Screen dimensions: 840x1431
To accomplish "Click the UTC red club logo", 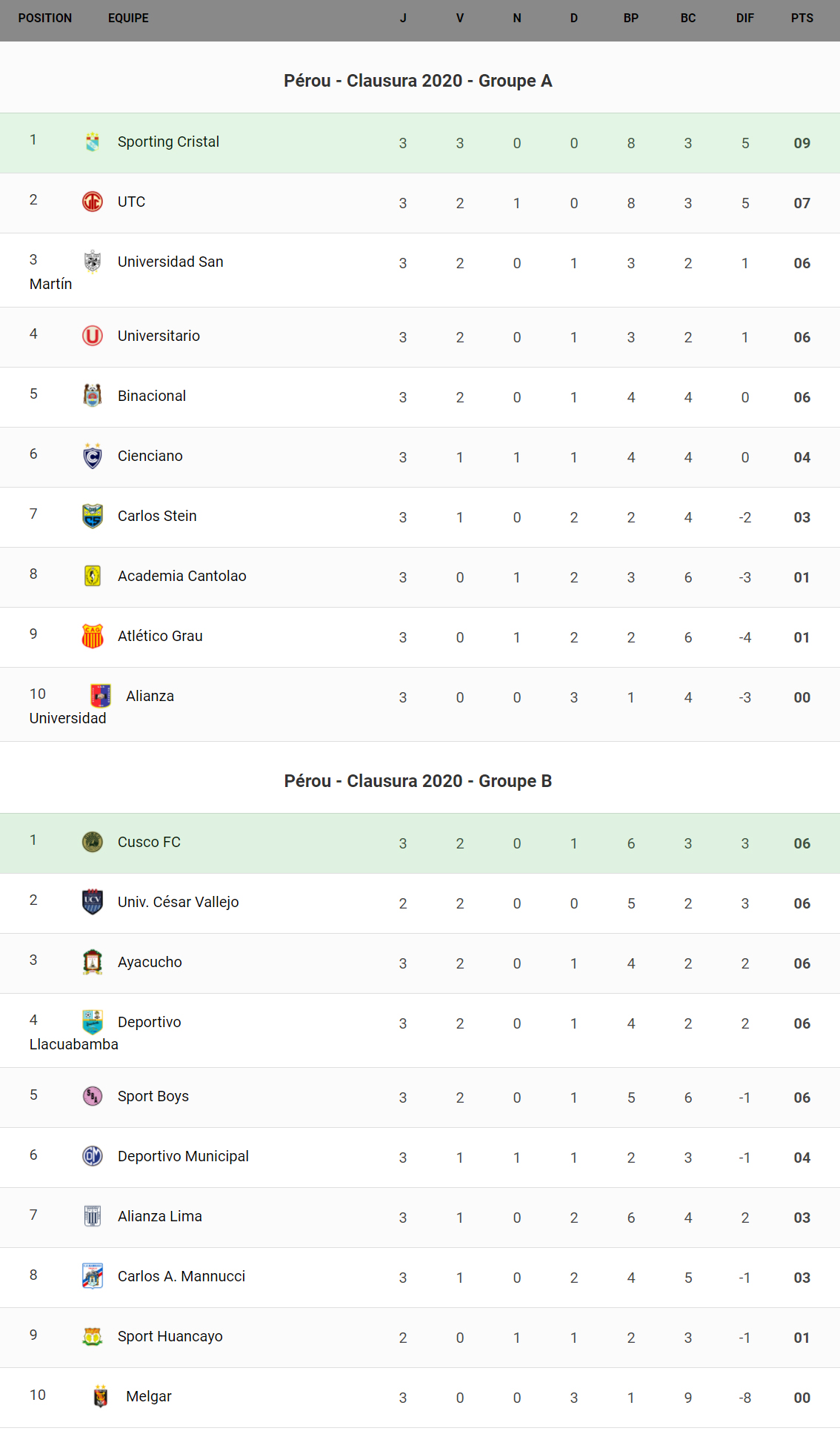I will pos(92,202).
